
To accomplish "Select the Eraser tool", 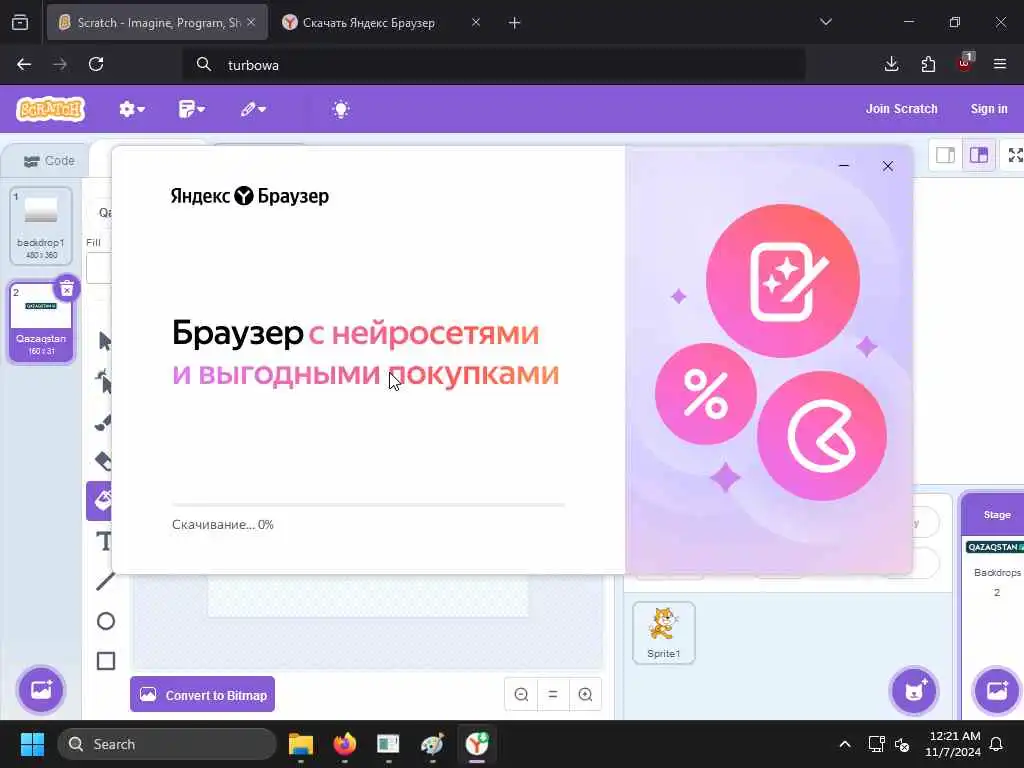I will [103, 461].
